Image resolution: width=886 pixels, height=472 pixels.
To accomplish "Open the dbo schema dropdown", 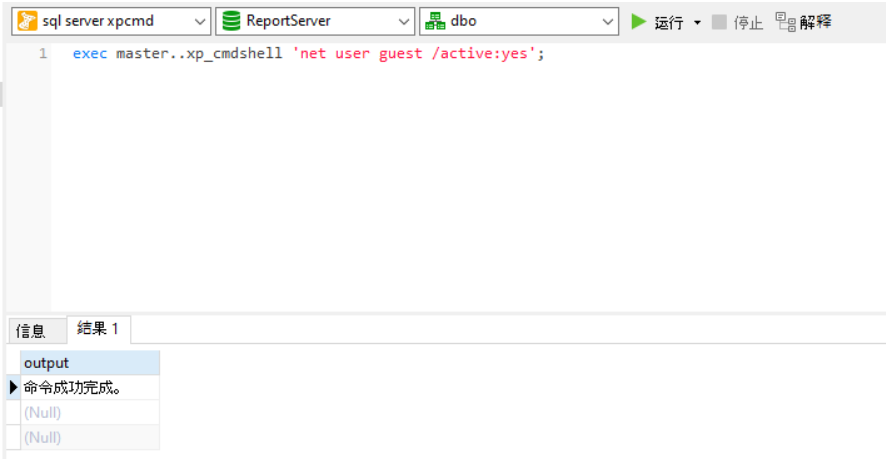I will tap(607, 22).
